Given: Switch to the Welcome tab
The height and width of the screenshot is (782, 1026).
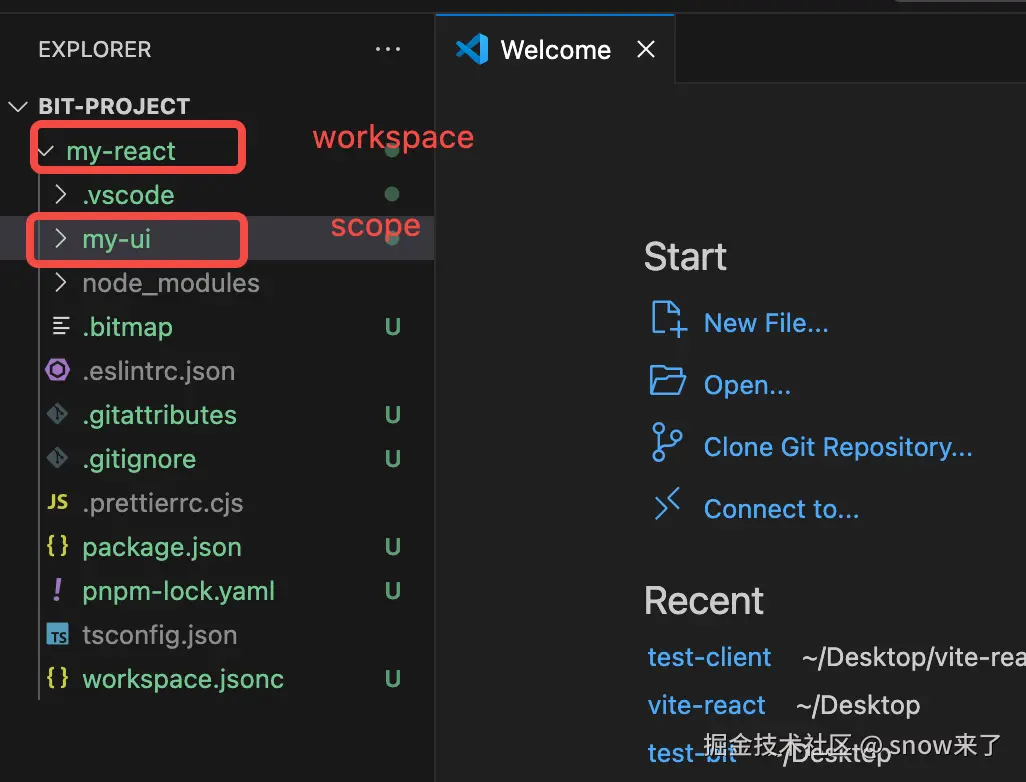Looking at the screenshot, I should click(x=555, y=49).
